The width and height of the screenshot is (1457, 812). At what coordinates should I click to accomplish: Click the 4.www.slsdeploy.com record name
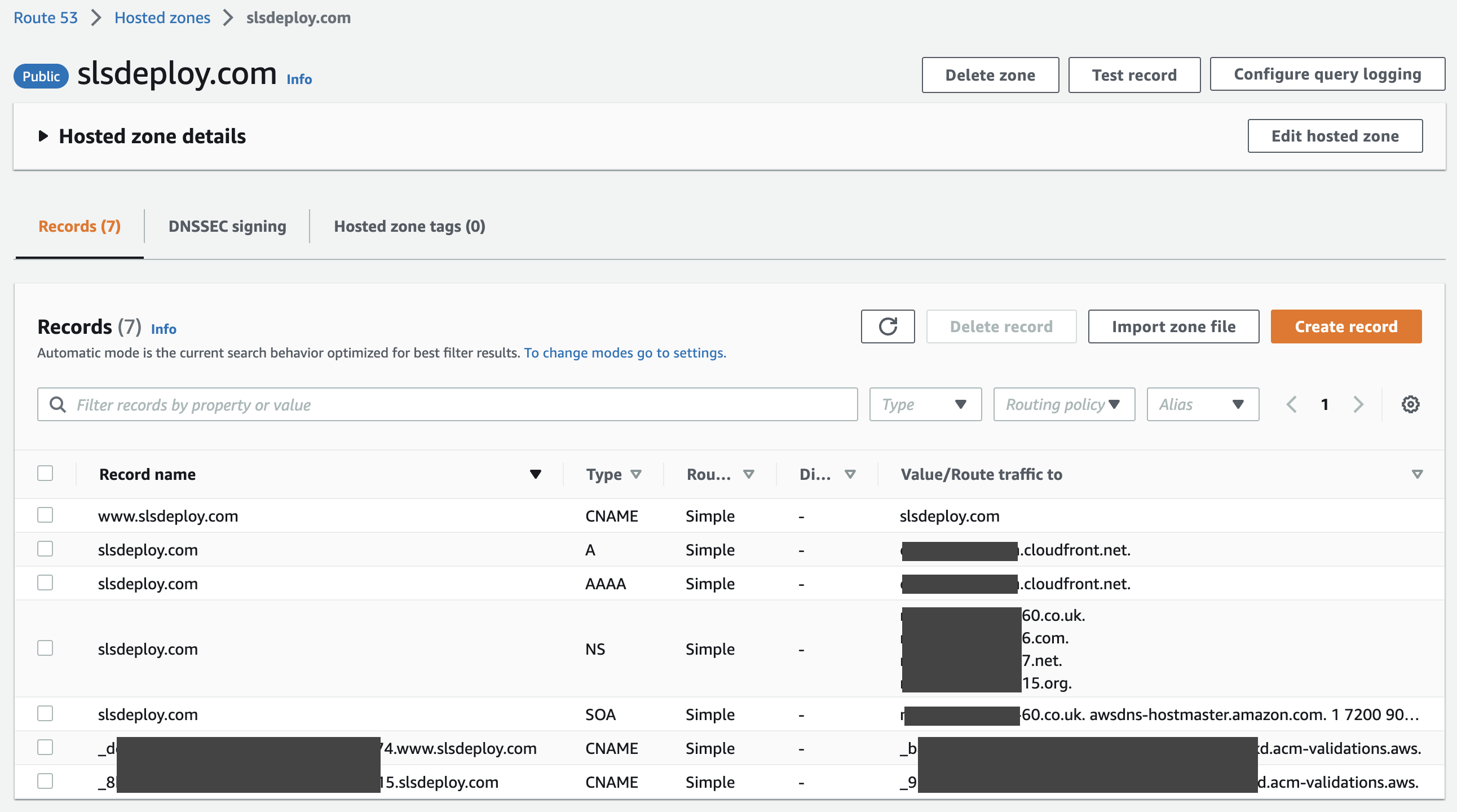tap(317, 748)
